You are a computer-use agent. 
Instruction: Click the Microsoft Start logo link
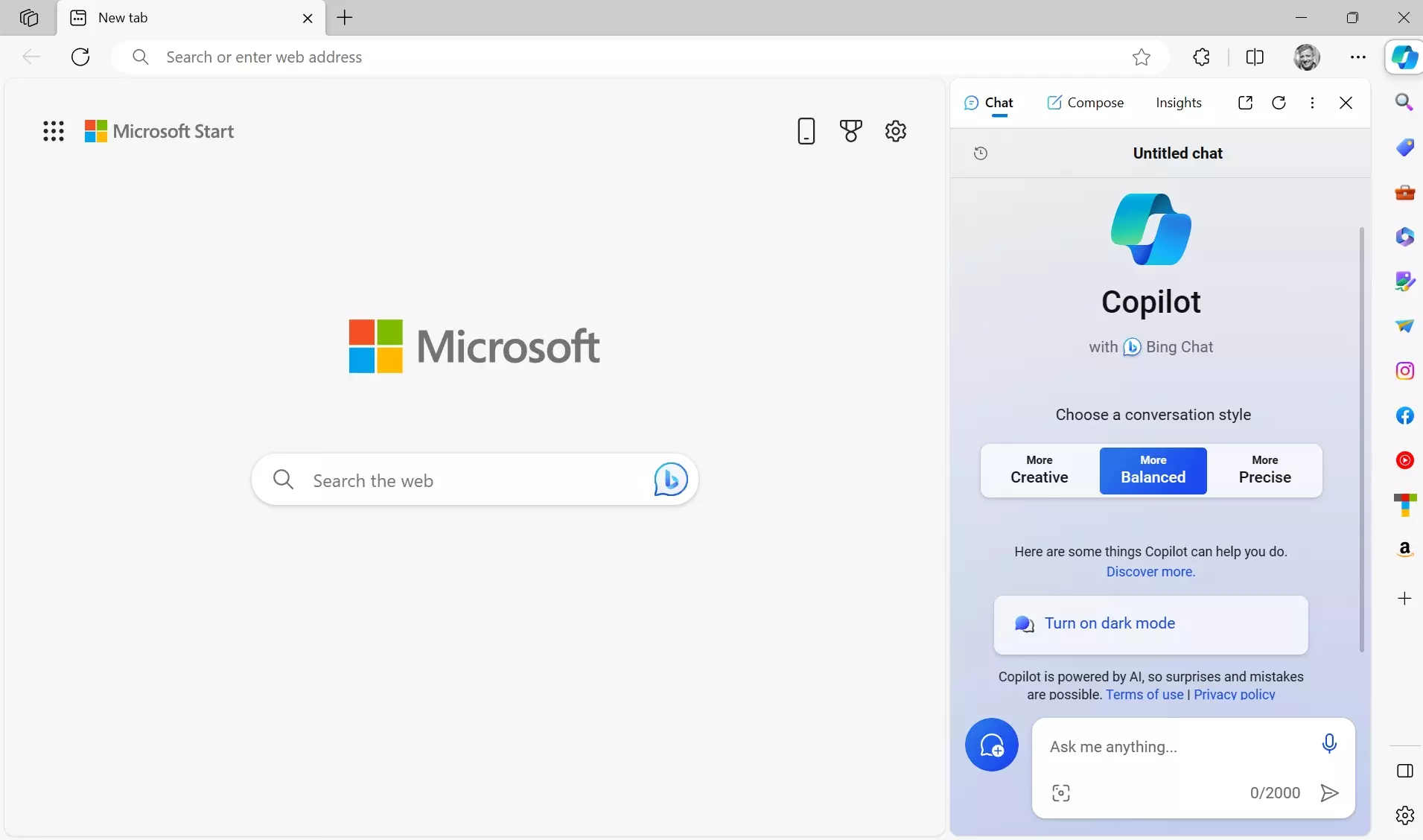159,131
